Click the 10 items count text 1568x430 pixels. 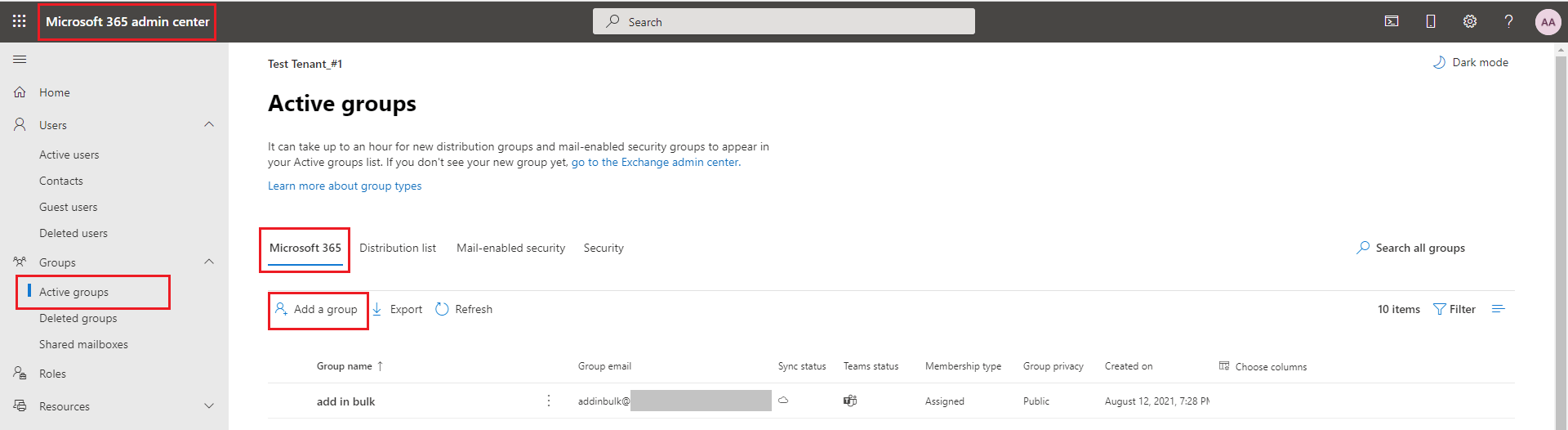(1399, 309)
